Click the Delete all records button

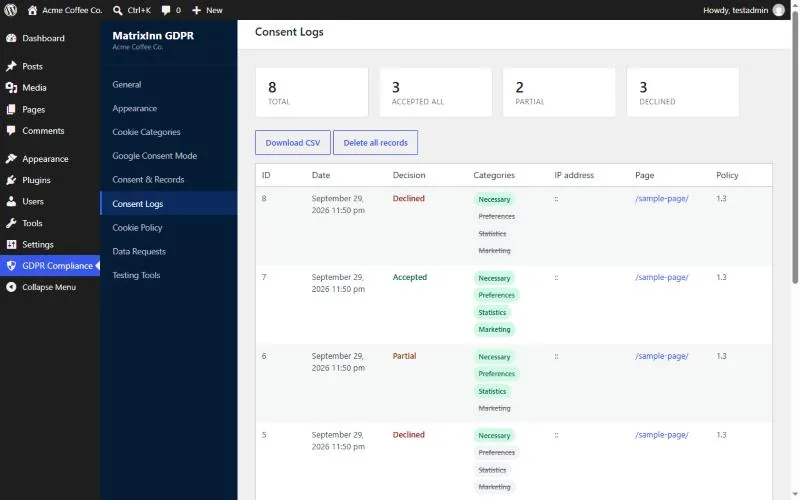tap(376, 142)
